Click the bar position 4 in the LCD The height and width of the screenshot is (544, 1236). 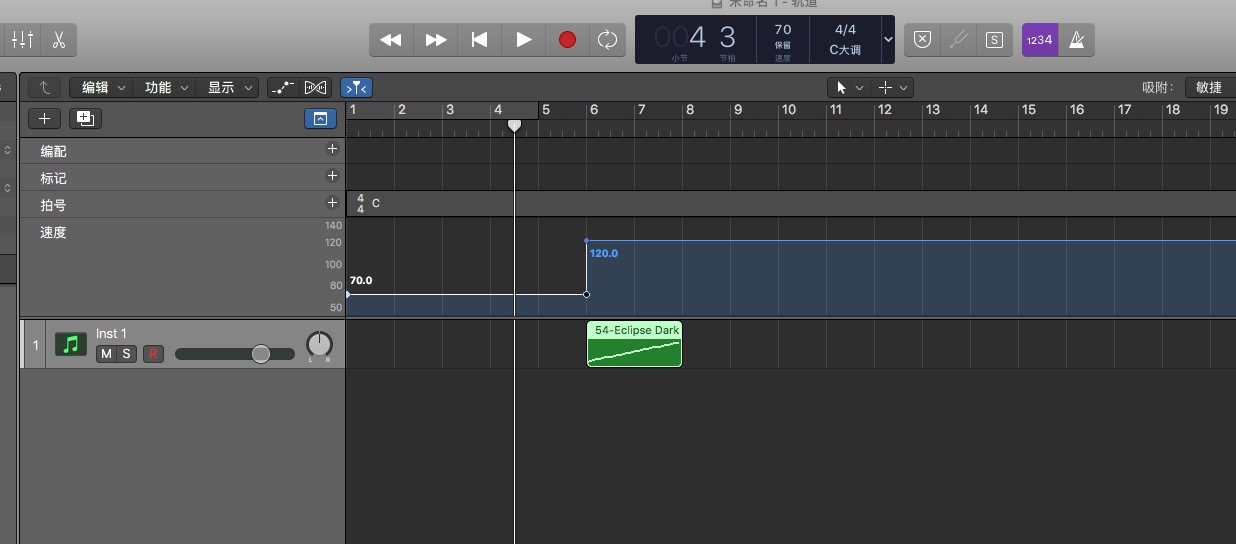point(697,38)
